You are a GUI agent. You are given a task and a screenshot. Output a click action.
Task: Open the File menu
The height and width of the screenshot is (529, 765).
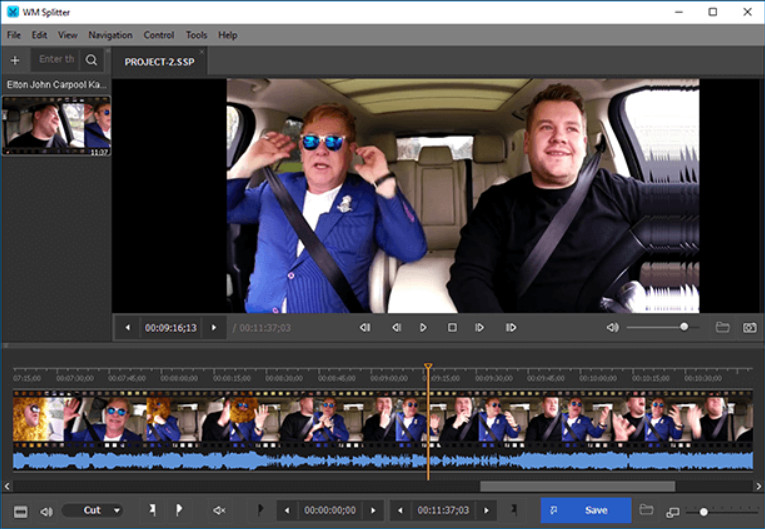(14, 35)
